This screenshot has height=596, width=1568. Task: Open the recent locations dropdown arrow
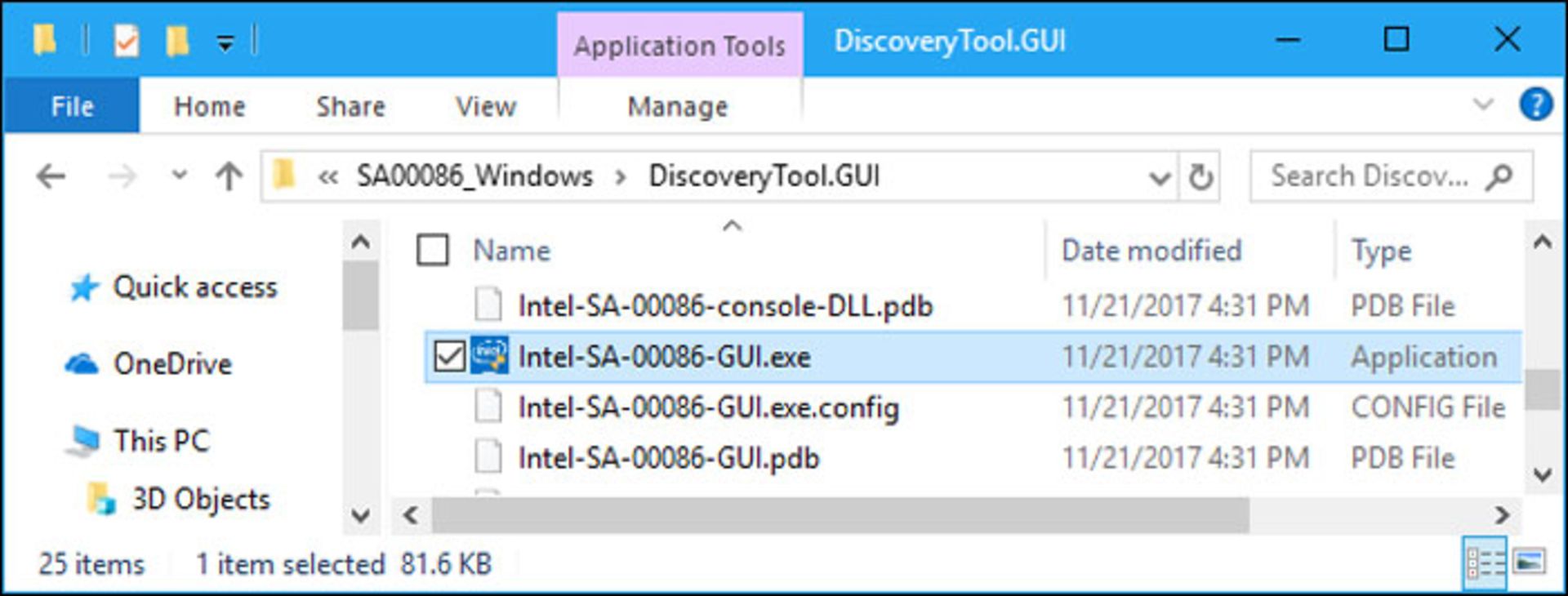coord(180,176)
